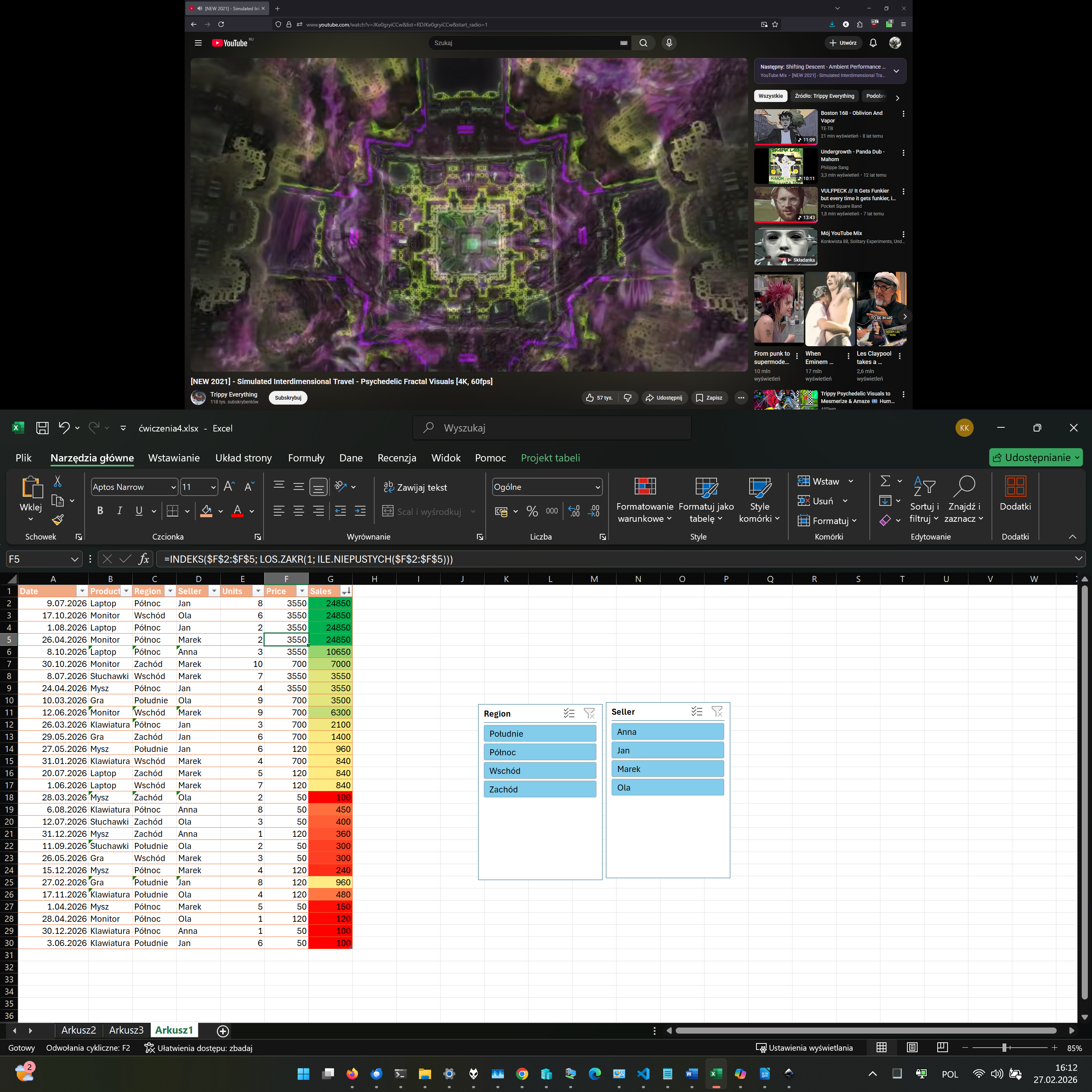Toggle multi-select in Region slicer
This screenshot has height=1092, width=1092.
(x=569, y=713)
